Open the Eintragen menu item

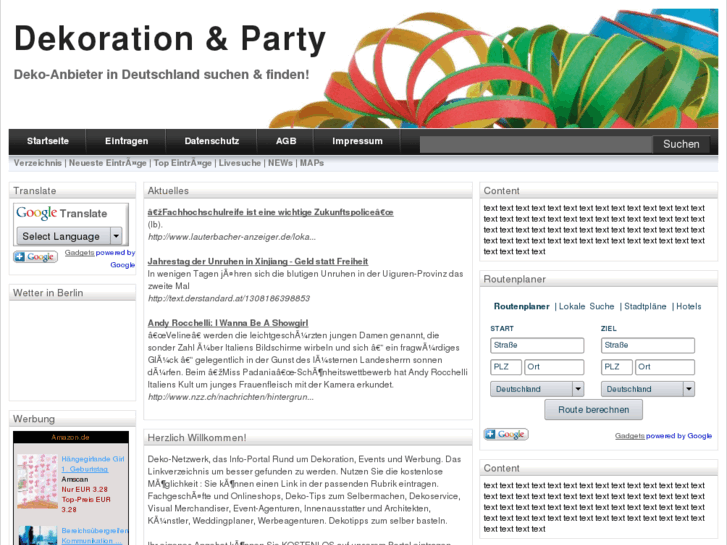[127, 141]
